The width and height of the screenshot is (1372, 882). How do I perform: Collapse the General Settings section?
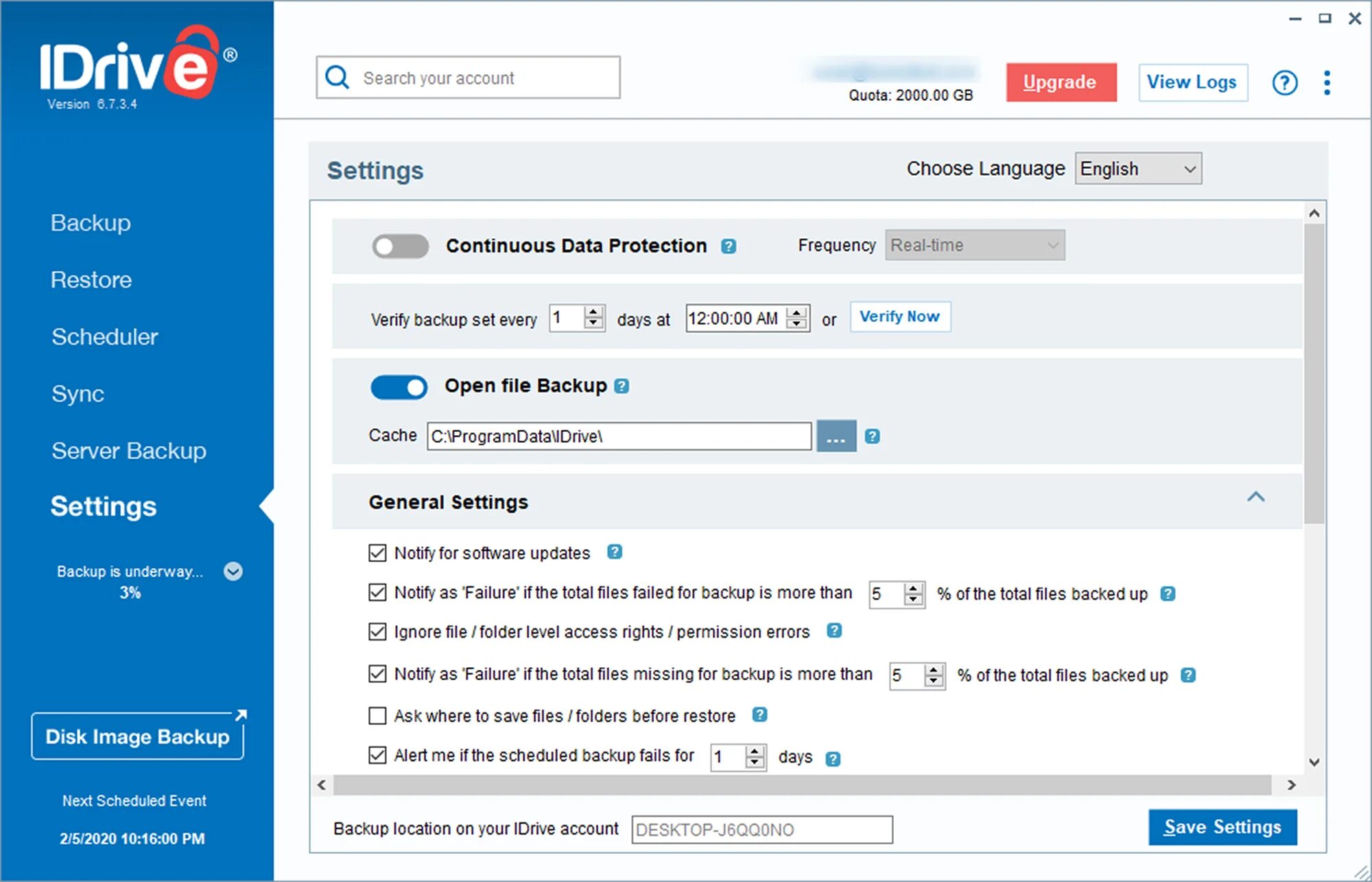1255,498
